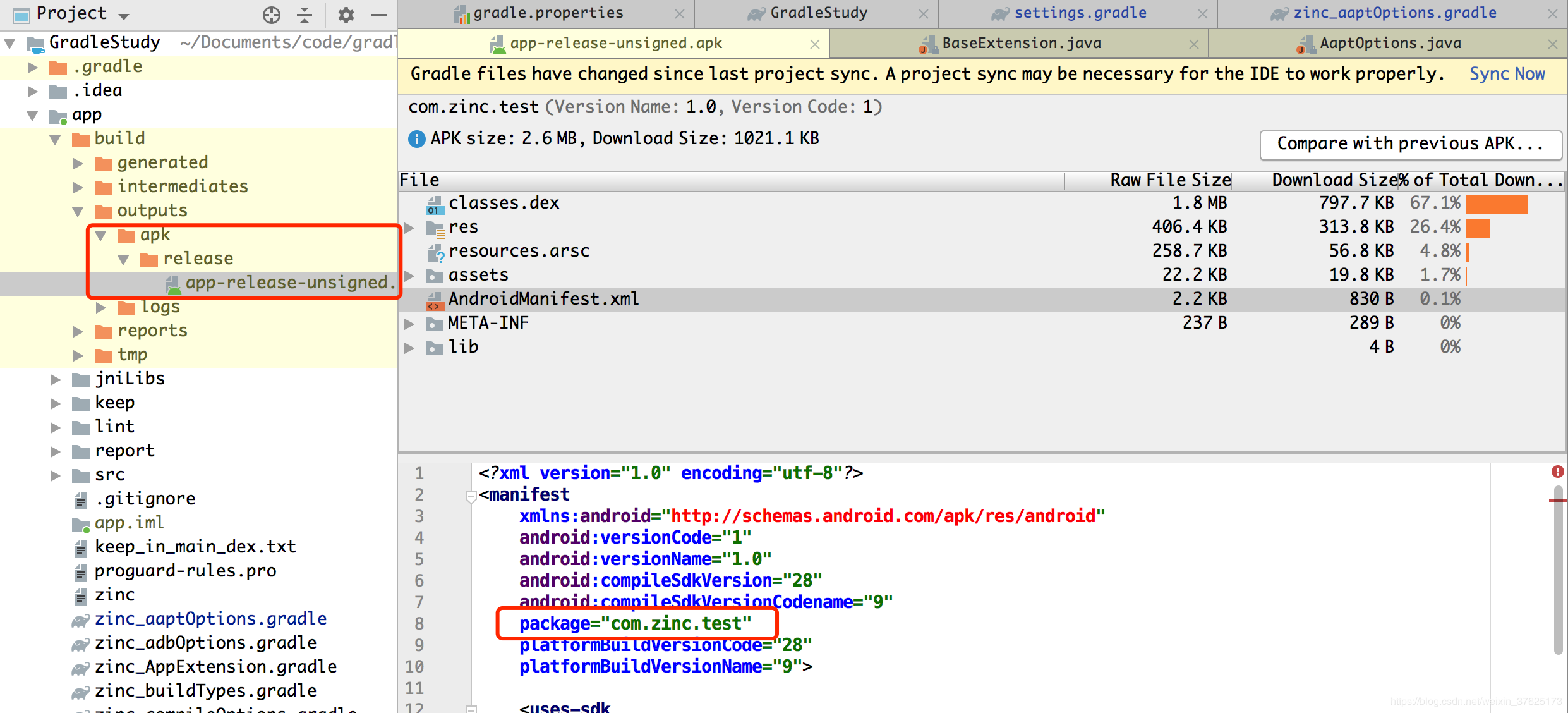Click the red error indicator in editor

point(1558,472)
